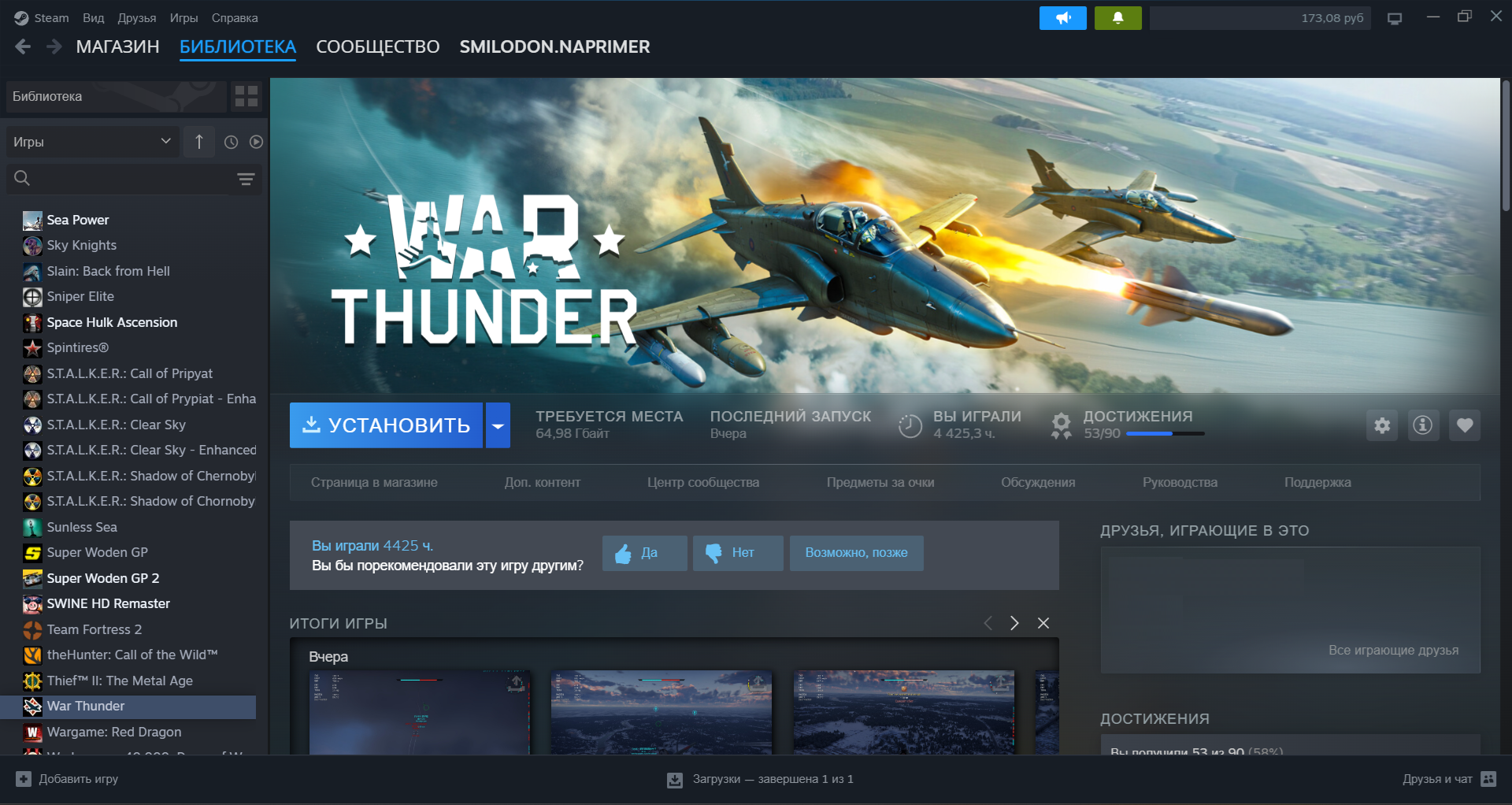Sort games by recent activity clock icon
The height and width of the screenshot is (805, 1512).
pos(231,142)
